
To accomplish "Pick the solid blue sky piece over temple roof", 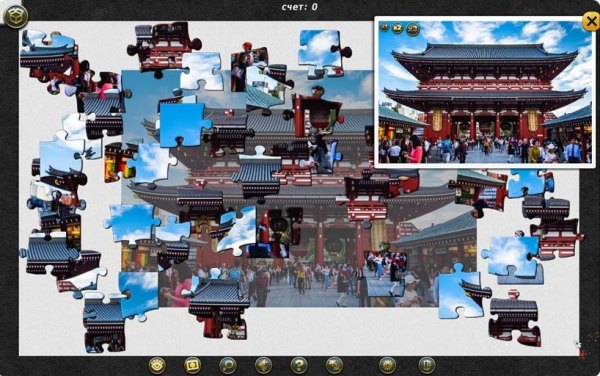I will pos(182,125).
